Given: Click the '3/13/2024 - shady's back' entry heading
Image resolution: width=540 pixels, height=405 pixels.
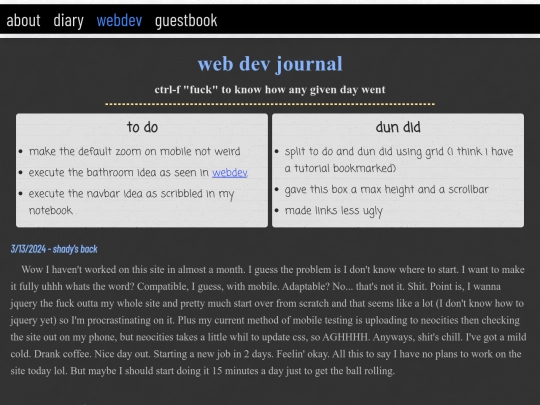Looking at the screenshot, I should pos(54,249).
